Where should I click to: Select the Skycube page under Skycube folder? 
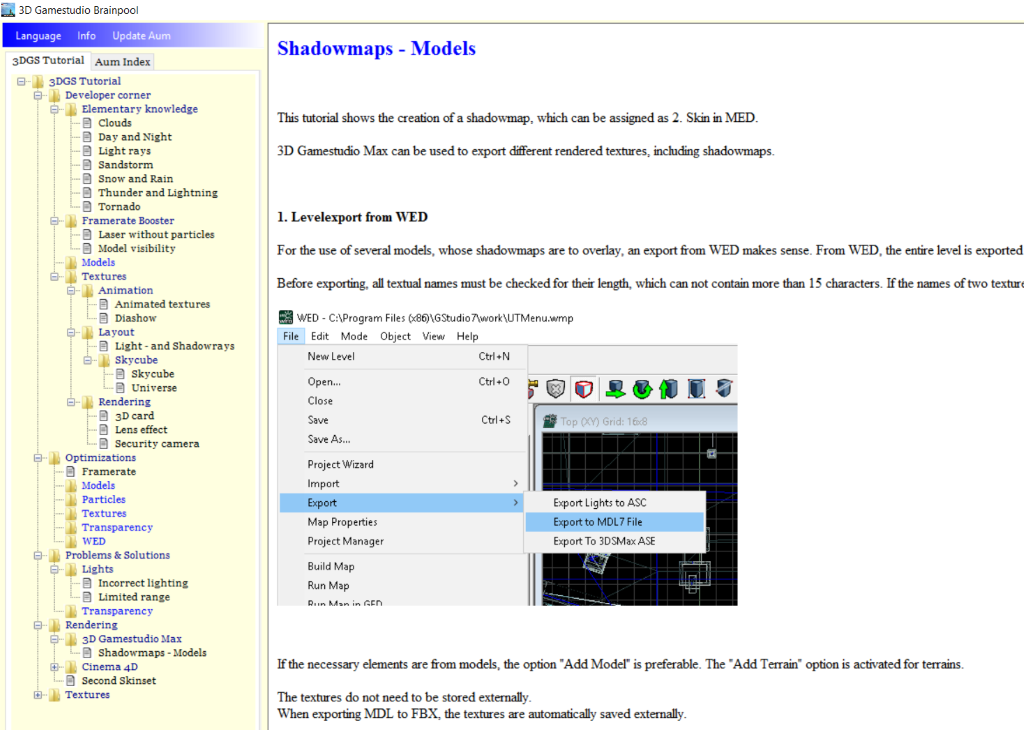[x=152, y=374]
